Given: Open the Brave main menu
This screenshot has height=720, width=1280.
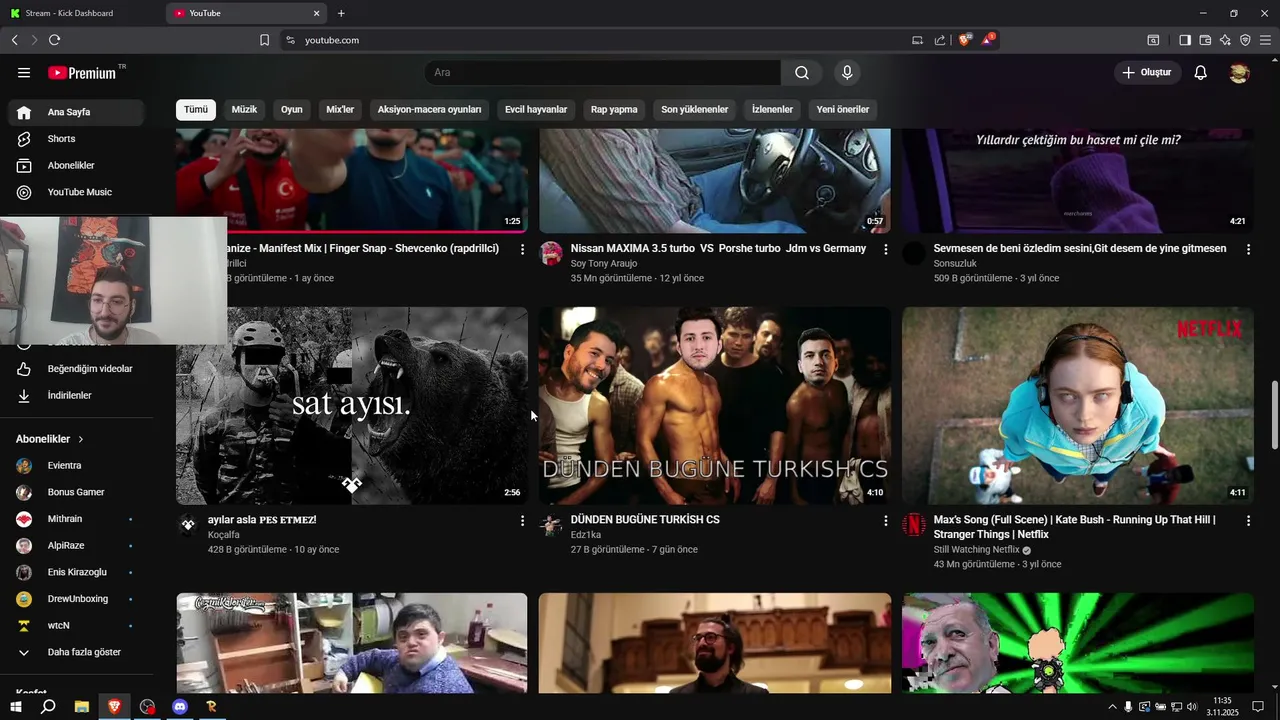Looking at the screenshot, I should [x=1265, y=40].
